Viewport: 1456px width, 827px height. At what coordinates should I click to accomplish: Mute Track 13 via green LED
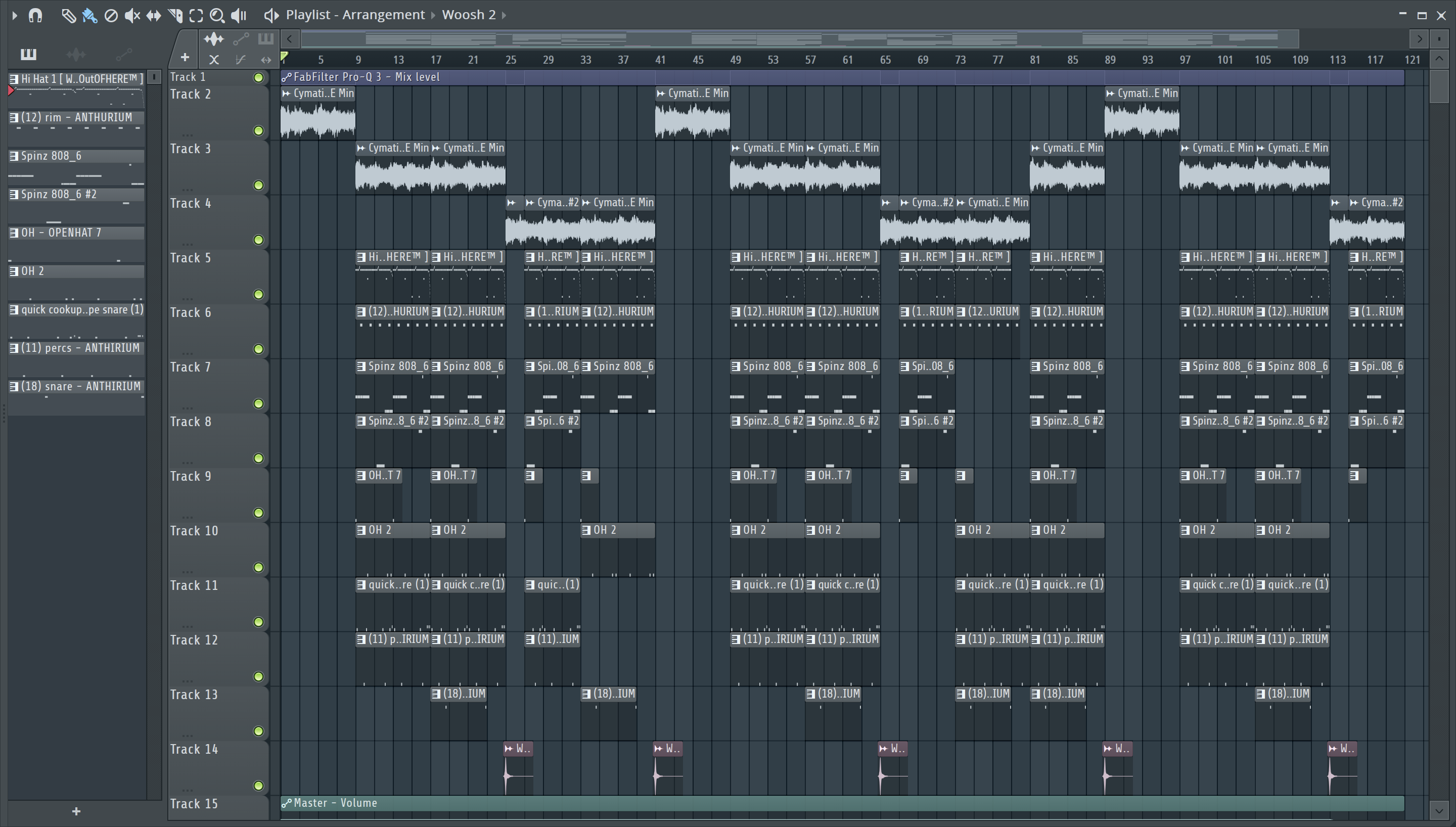pos(258,731)
